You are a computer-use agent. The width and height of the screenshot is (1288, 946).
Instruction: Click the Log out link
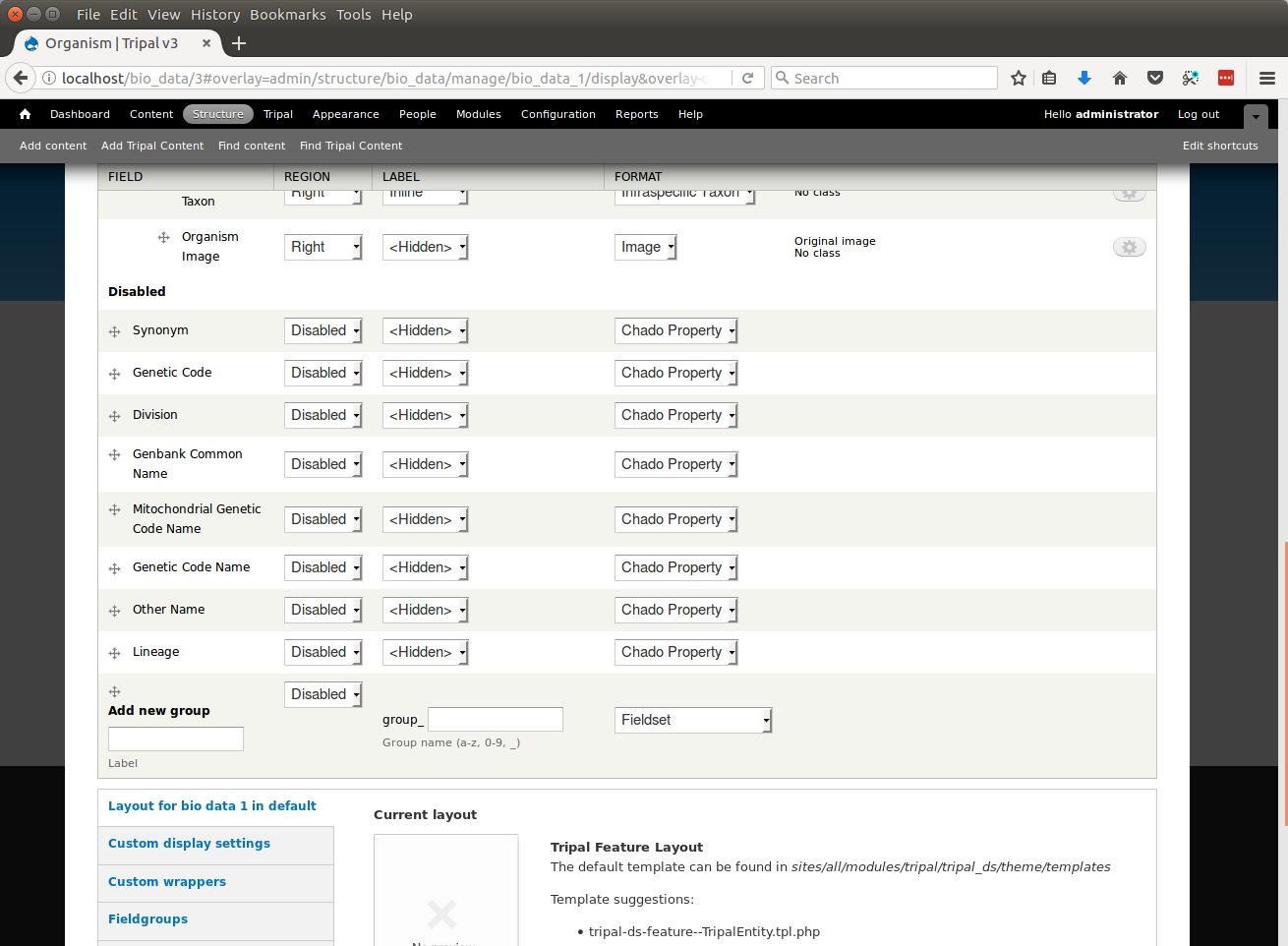(1198, 114)
